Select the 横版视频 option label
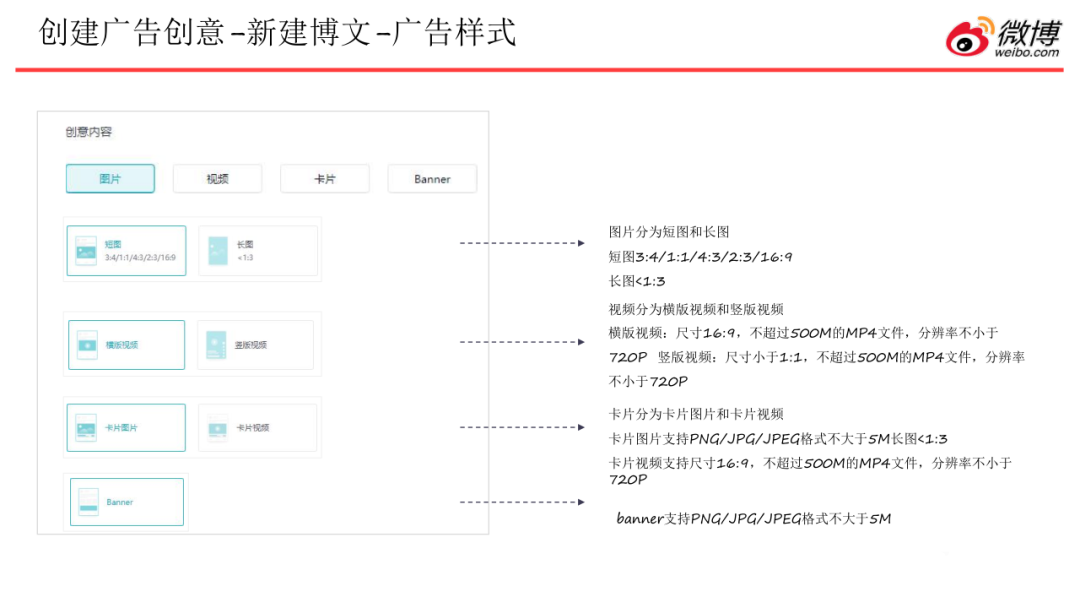This screenshot has height=608, width=1080. (122, 345)
